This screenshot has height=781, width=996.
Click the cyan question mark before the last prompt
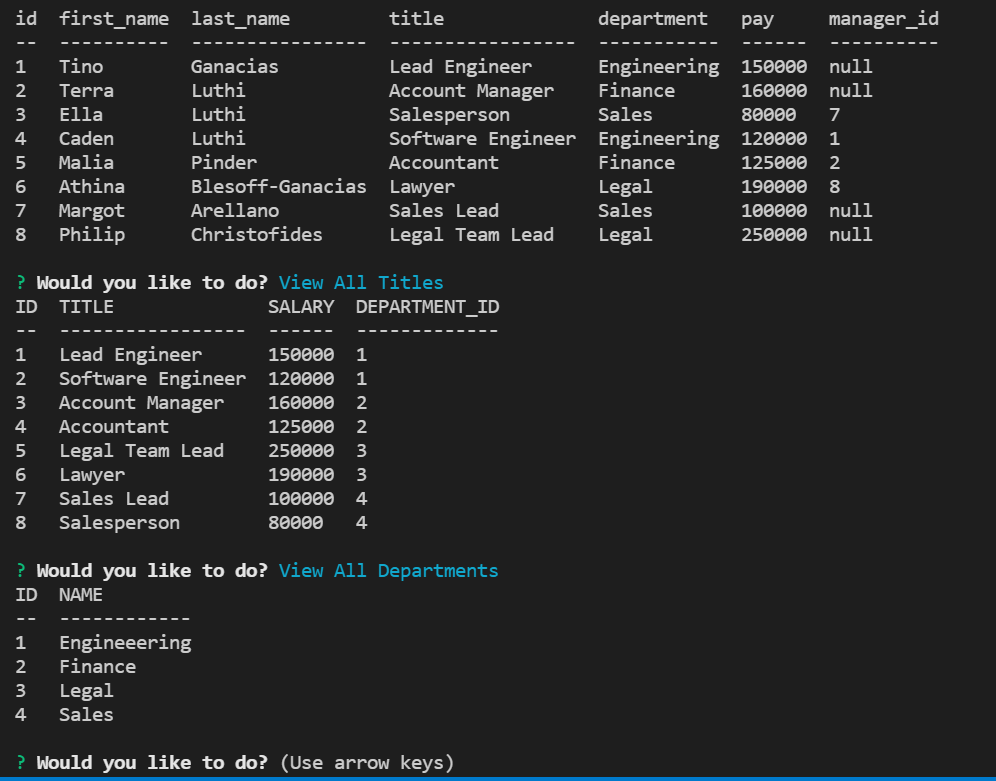click(21, 762)
